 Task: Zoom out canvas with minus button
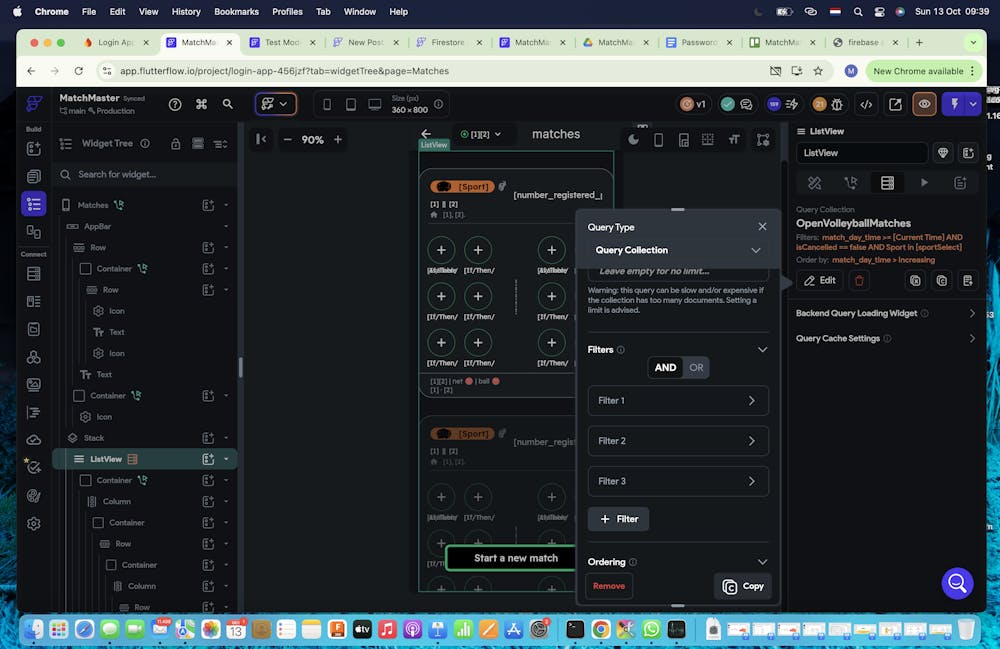pos(288,139)
